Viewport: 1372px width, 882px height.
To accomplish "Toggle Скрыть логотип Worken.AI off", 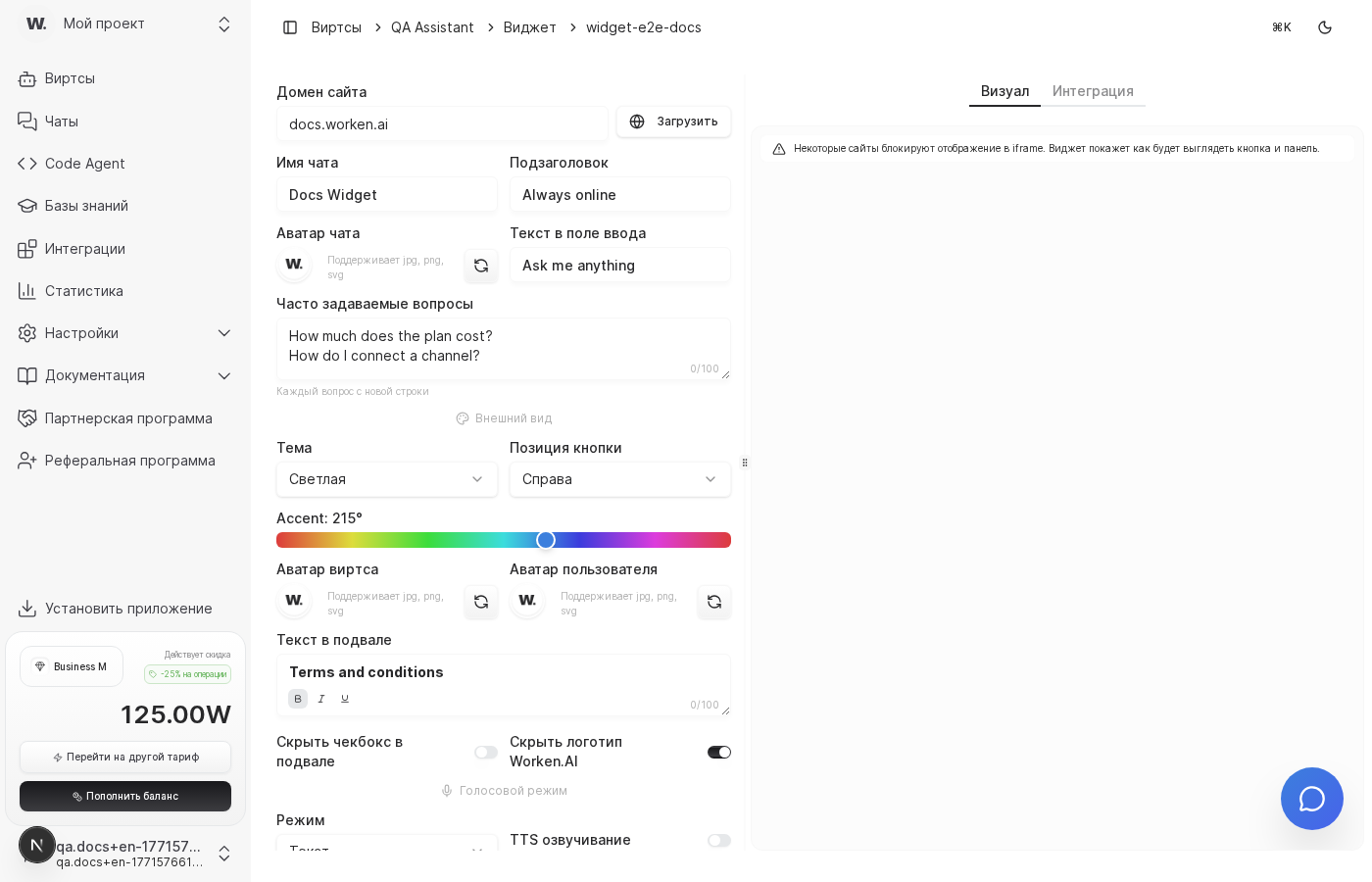I will (719, 752).
